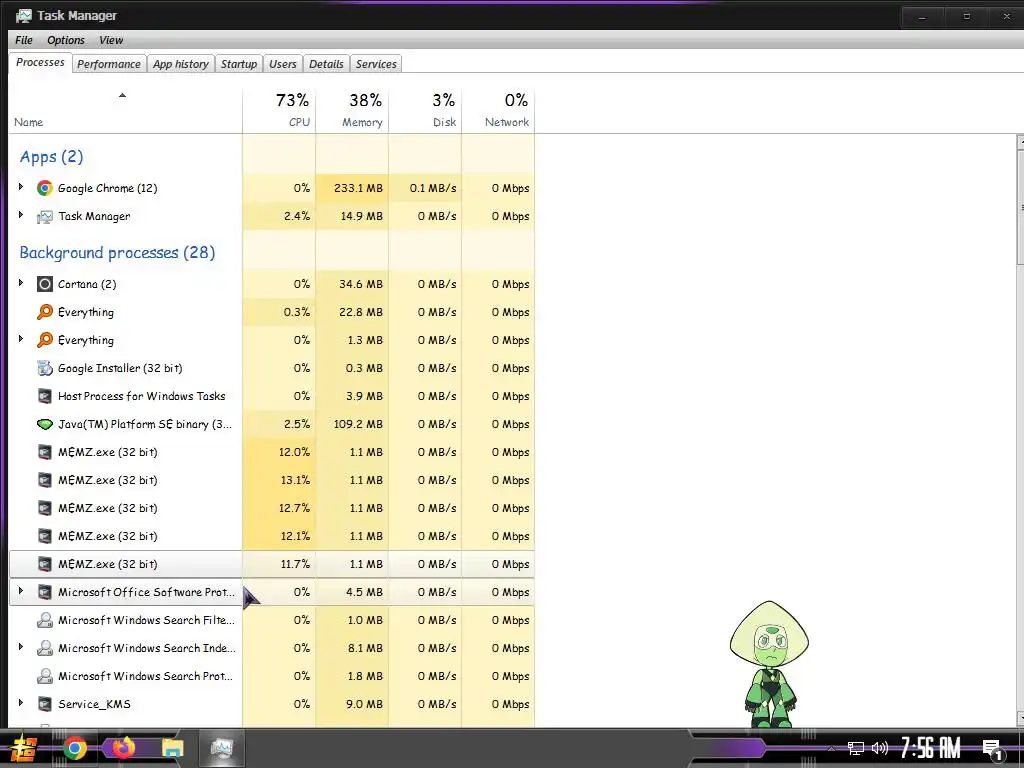Image resolution: width=1024 pixels, height=768 pixels.
Task: Click the Task Manager process row icon
Action: pyautogui.click(x=44, y=216)
